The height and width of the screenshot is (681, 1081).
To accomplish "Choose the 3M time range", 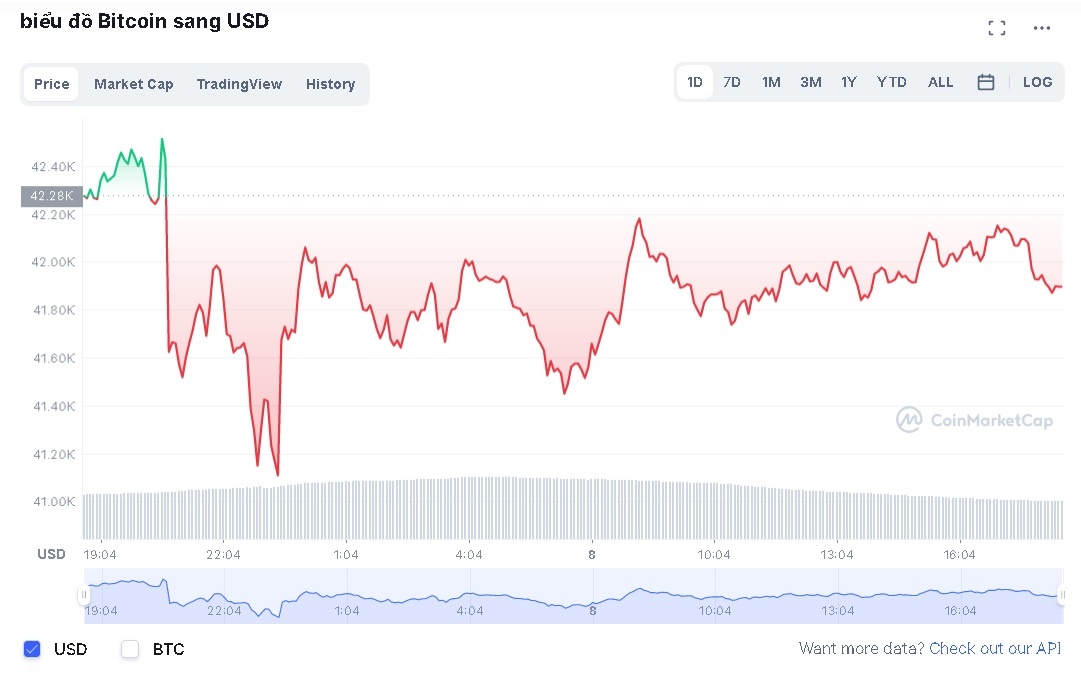I will pyautogui.click(x=810, y=82).
